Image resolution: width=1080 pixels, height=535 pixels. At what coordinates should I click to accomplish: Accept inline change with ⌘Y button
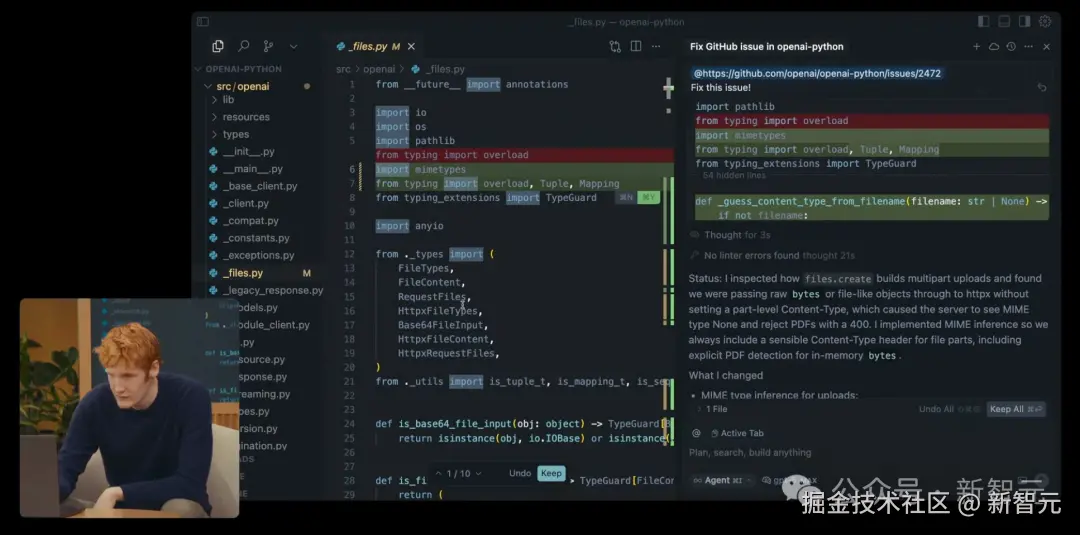(648, 198)
